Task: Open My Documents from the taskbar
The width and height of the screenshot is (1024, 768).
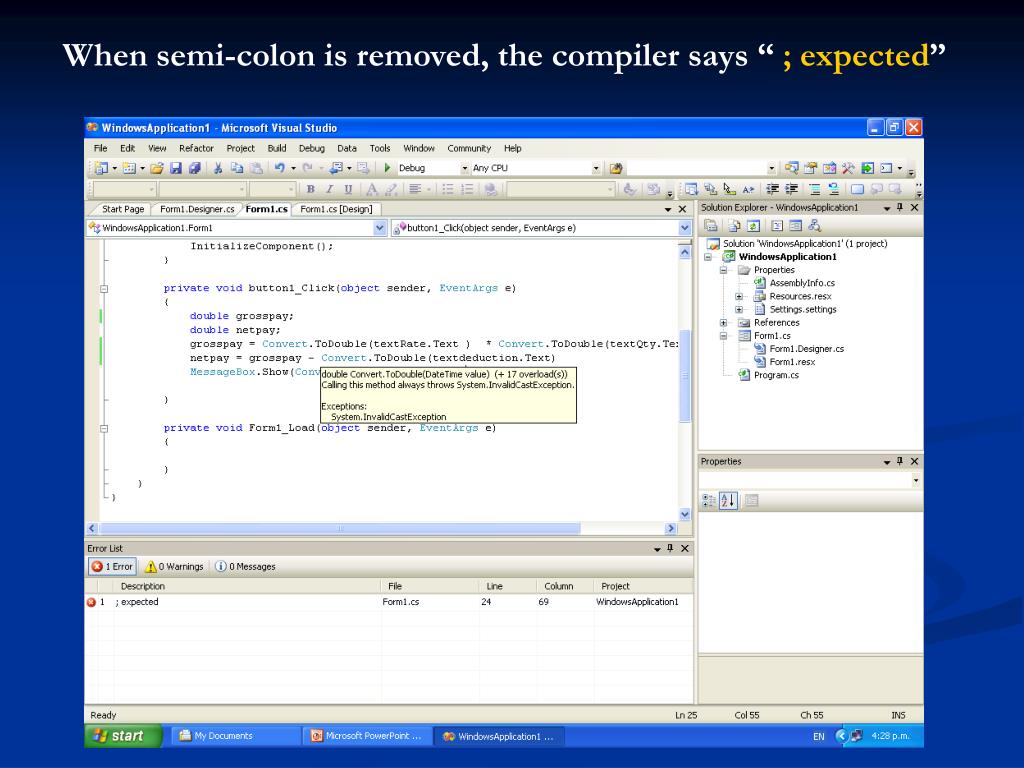Action: tap(236, 736)
